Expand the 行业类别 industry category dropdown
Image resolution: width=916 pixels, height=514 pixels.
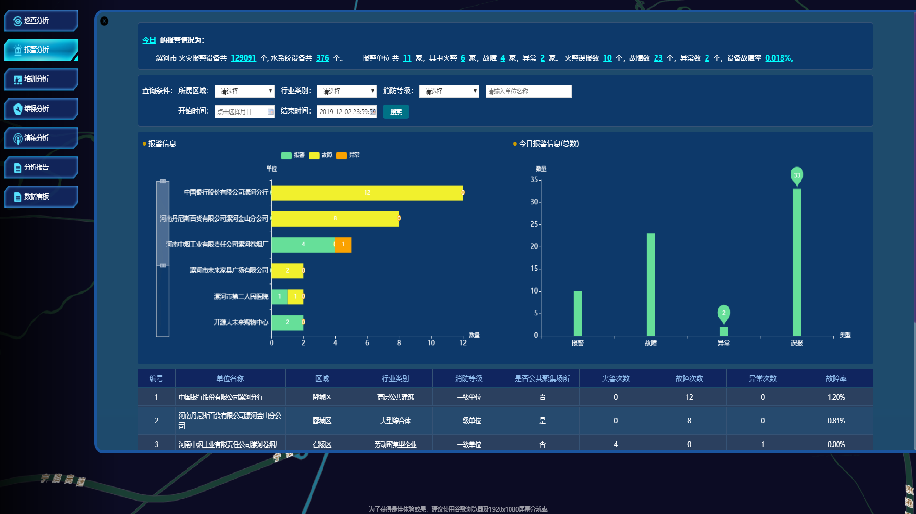pyautogui.click(x=346, y=91)
